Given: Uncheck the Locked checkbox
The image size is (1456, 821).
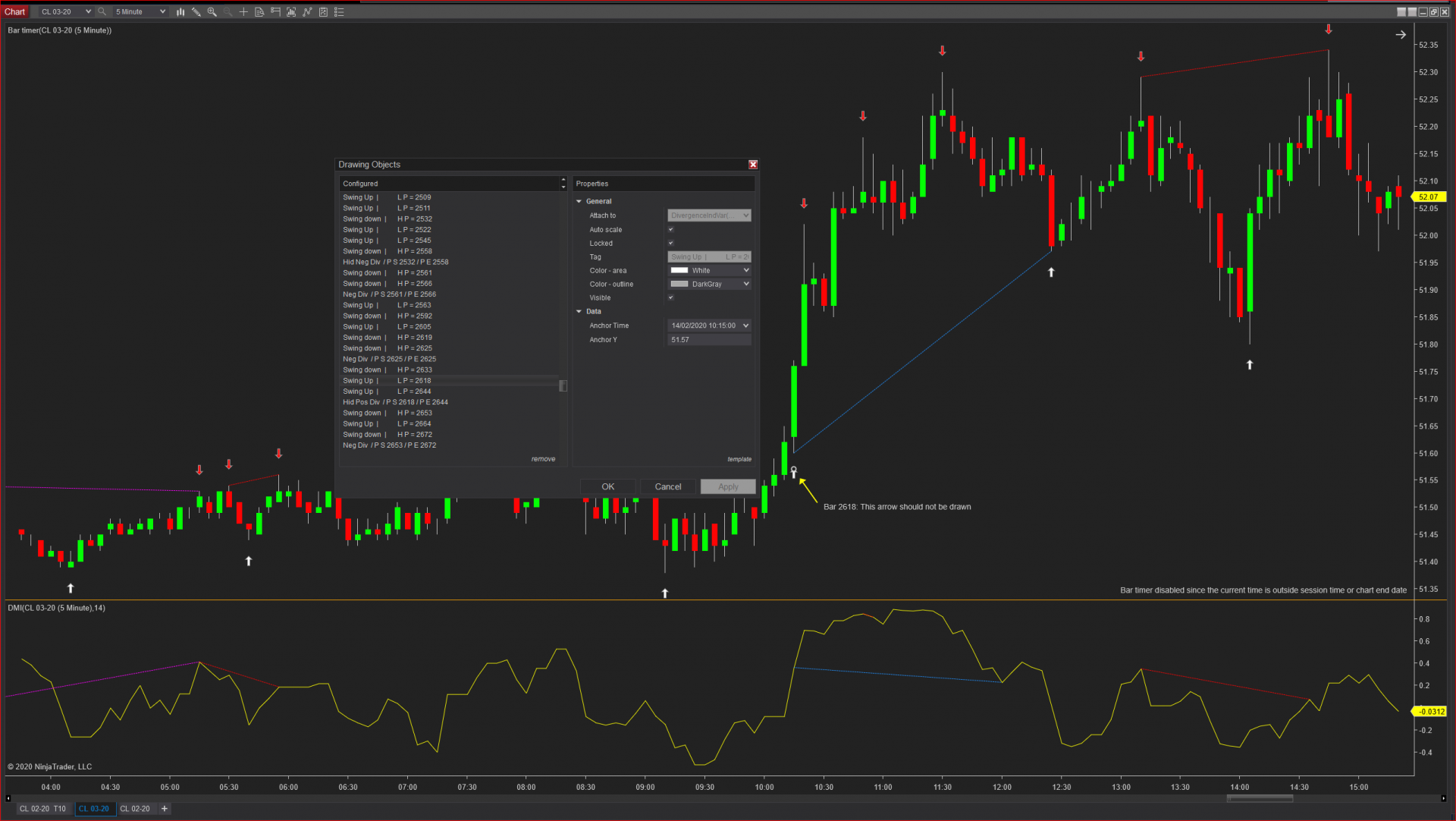Looking at the screenshot, I should pos(670,243).
